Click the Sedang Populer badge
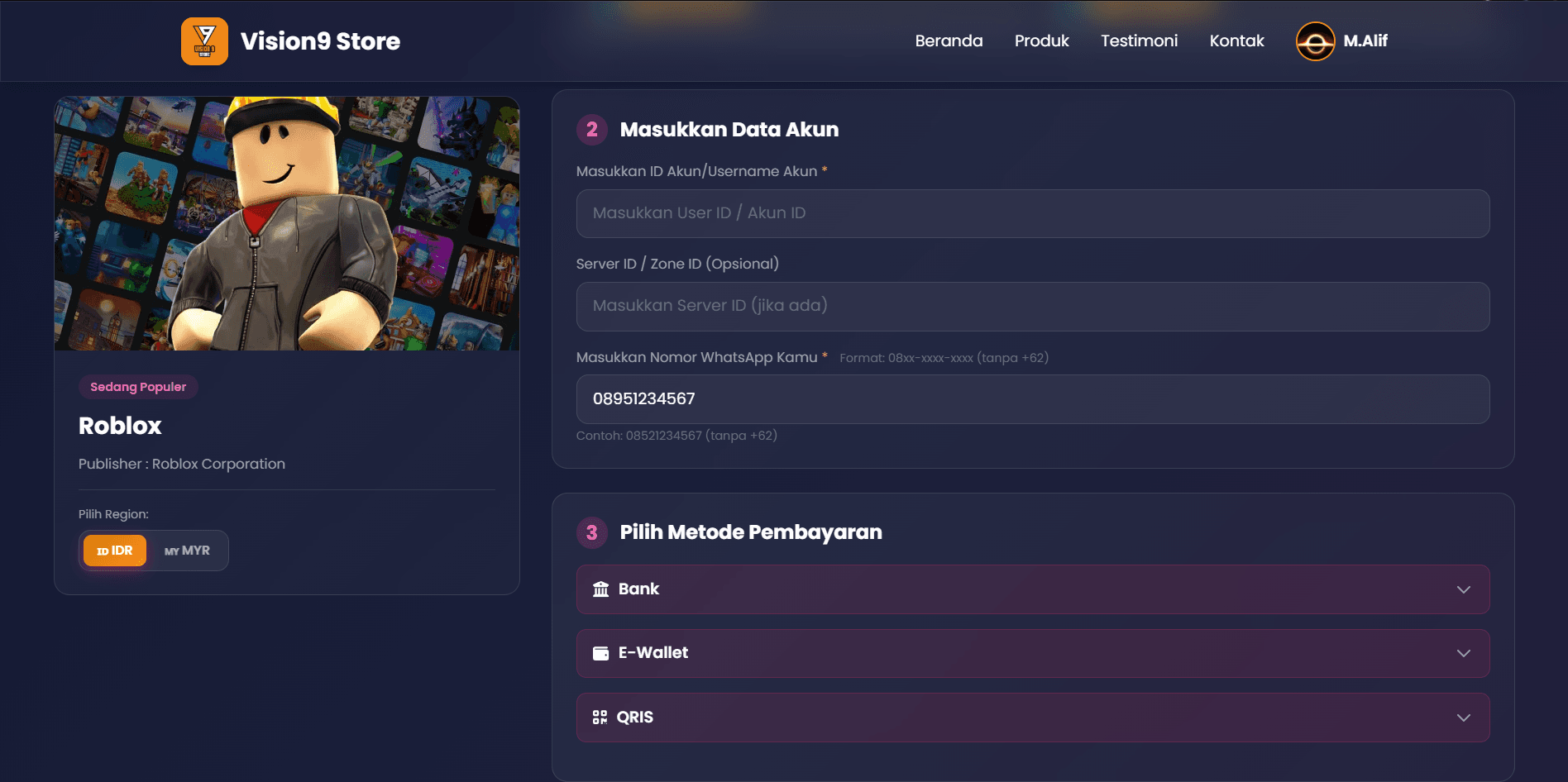The image size is (1568, 782). (x=138, y=387)
